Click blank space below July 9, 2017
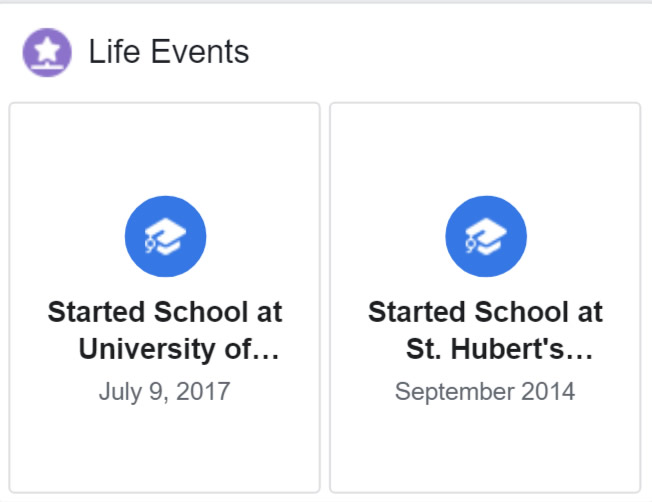 (165, 447)
